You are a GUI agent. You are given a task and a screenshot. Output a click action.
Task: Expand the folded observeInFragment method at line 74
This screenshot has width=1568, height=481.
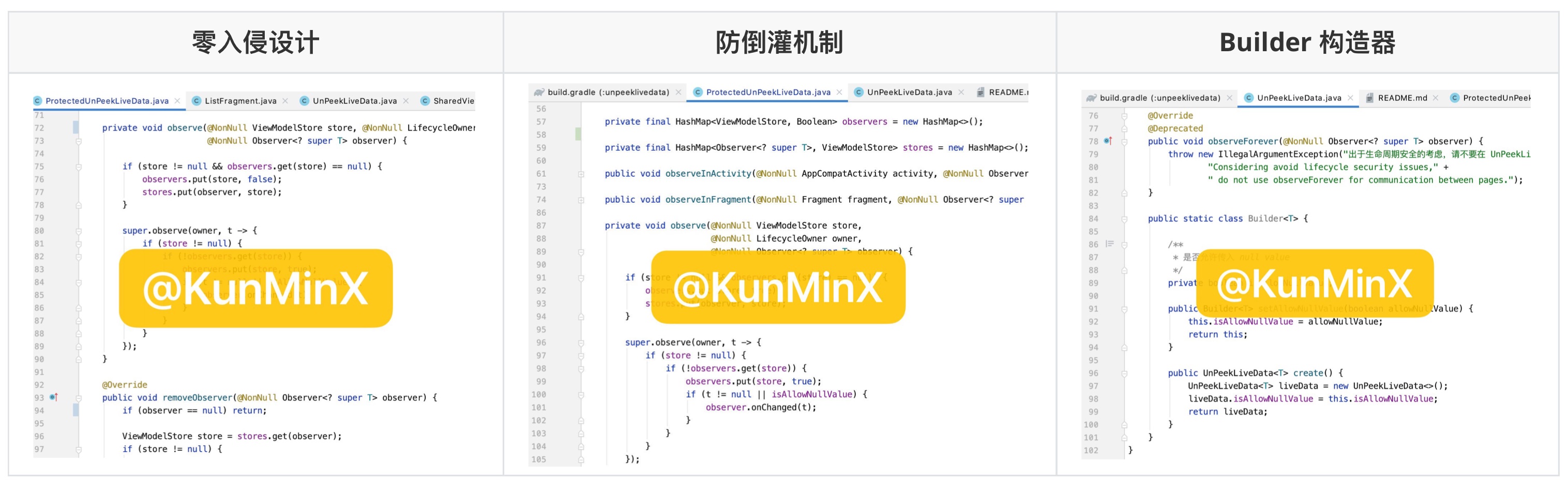[x=581, y=200]
